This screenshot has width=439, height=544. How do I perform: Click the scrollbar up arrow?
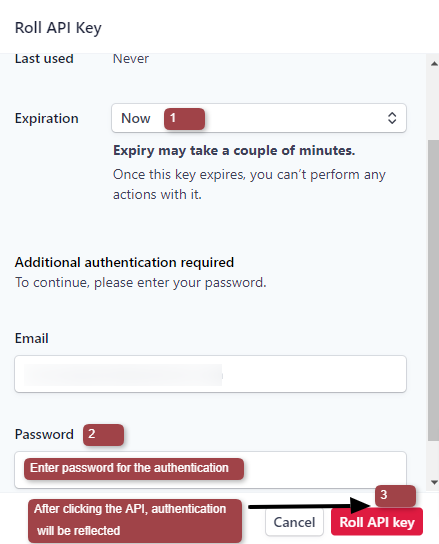click(434, 64)
